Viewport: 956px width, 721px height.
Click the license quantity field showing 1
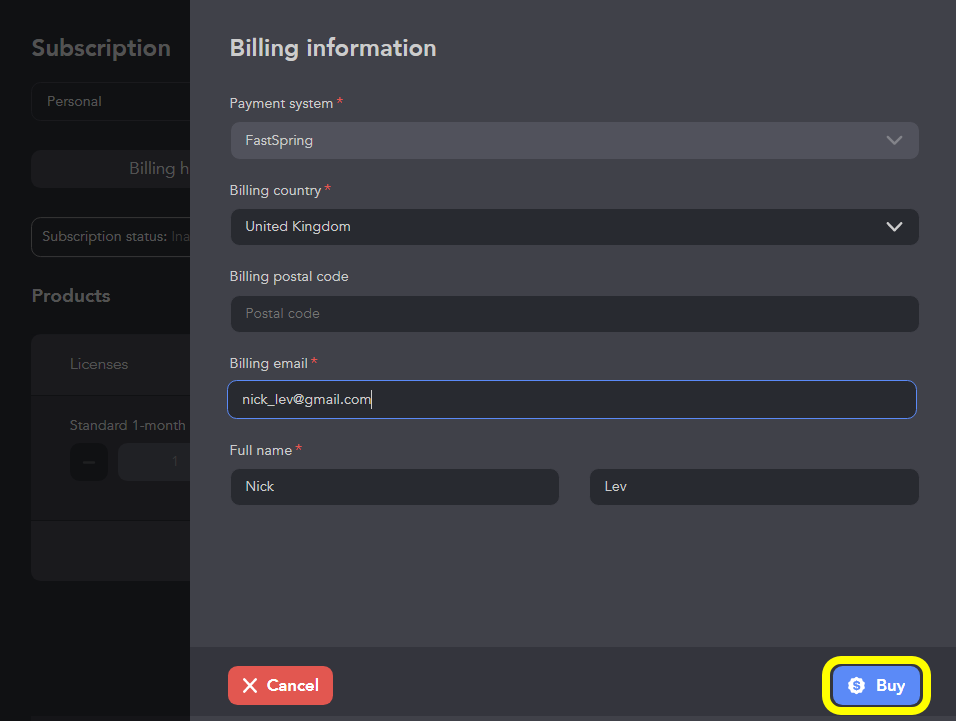(155, 461)
